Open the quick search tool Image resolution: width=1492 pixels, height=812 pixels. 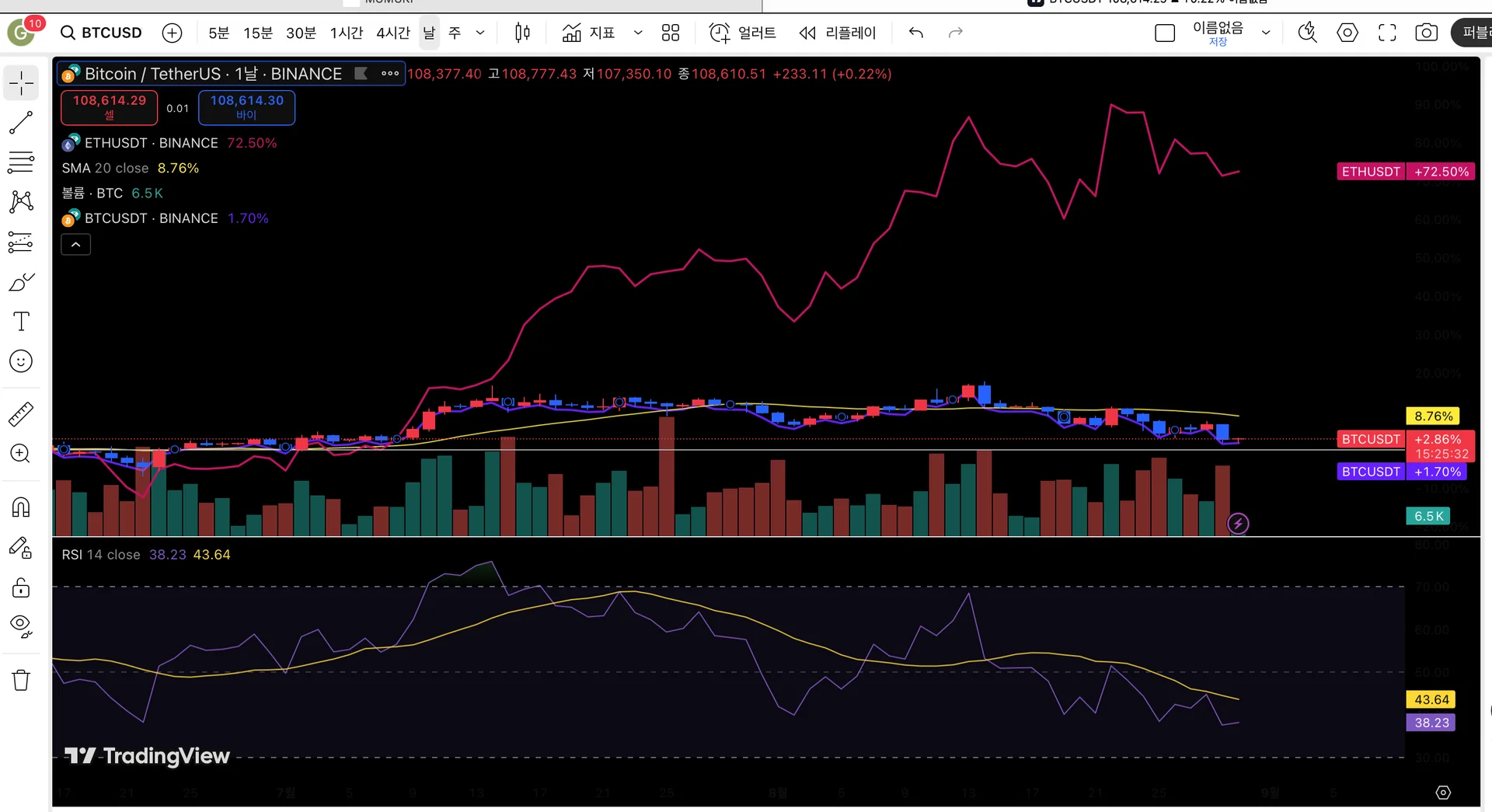(1308, 33)
